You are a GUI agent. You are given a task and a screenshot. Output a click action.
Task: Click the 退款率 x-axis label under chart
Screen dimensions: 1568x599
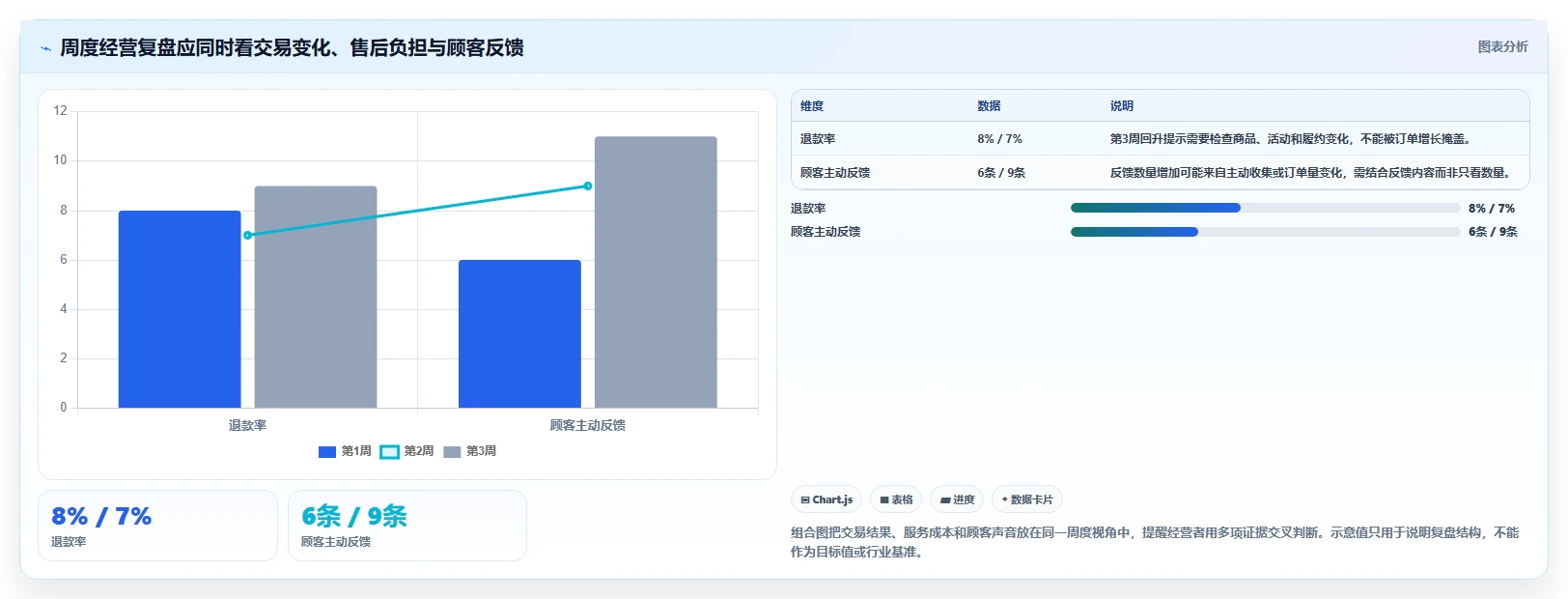coord(247,425)
